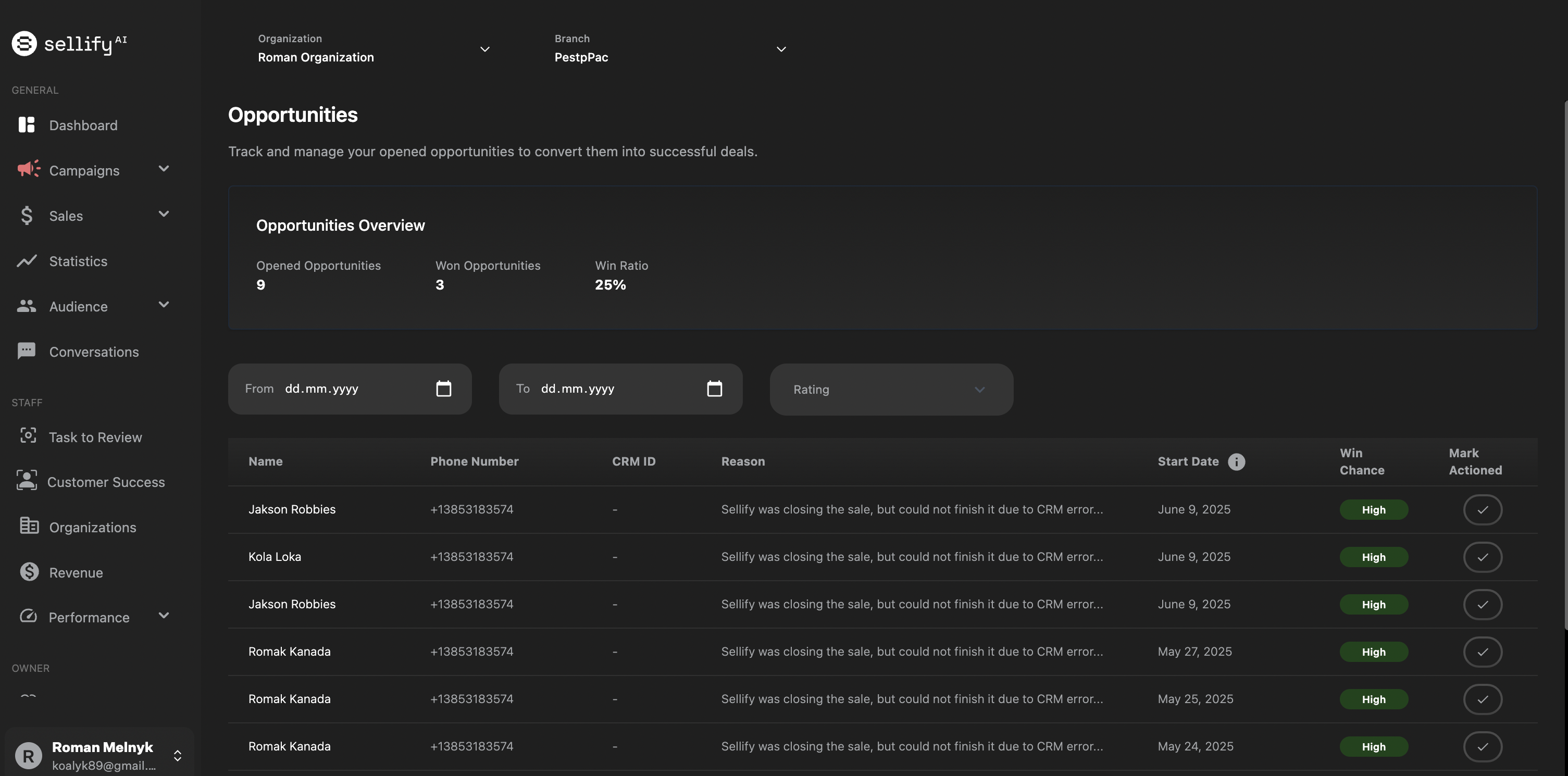Screen dimensions: 1568x776
Task: Open the Rating filter dropdown
Action: 890,390
